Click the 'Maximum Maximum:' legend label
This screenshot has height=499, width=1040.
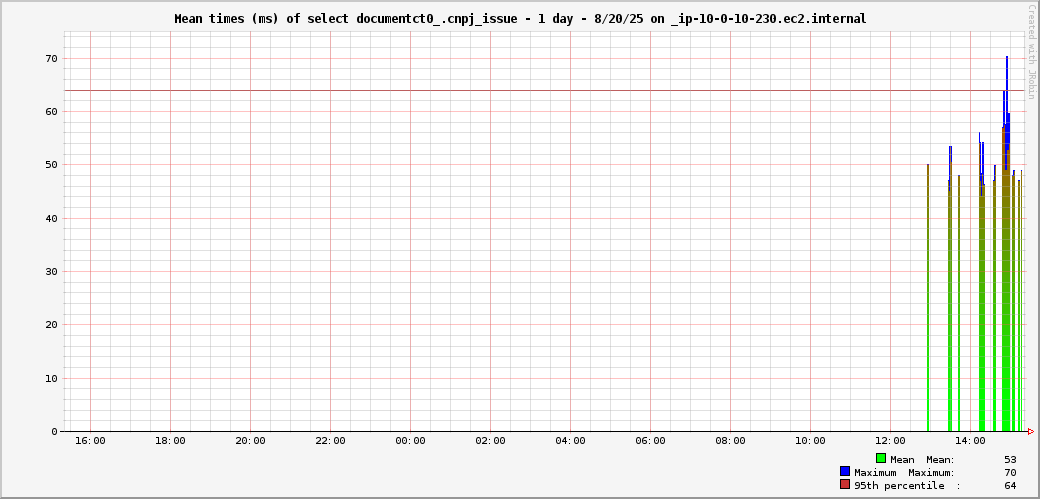click(x=905, y=472)
